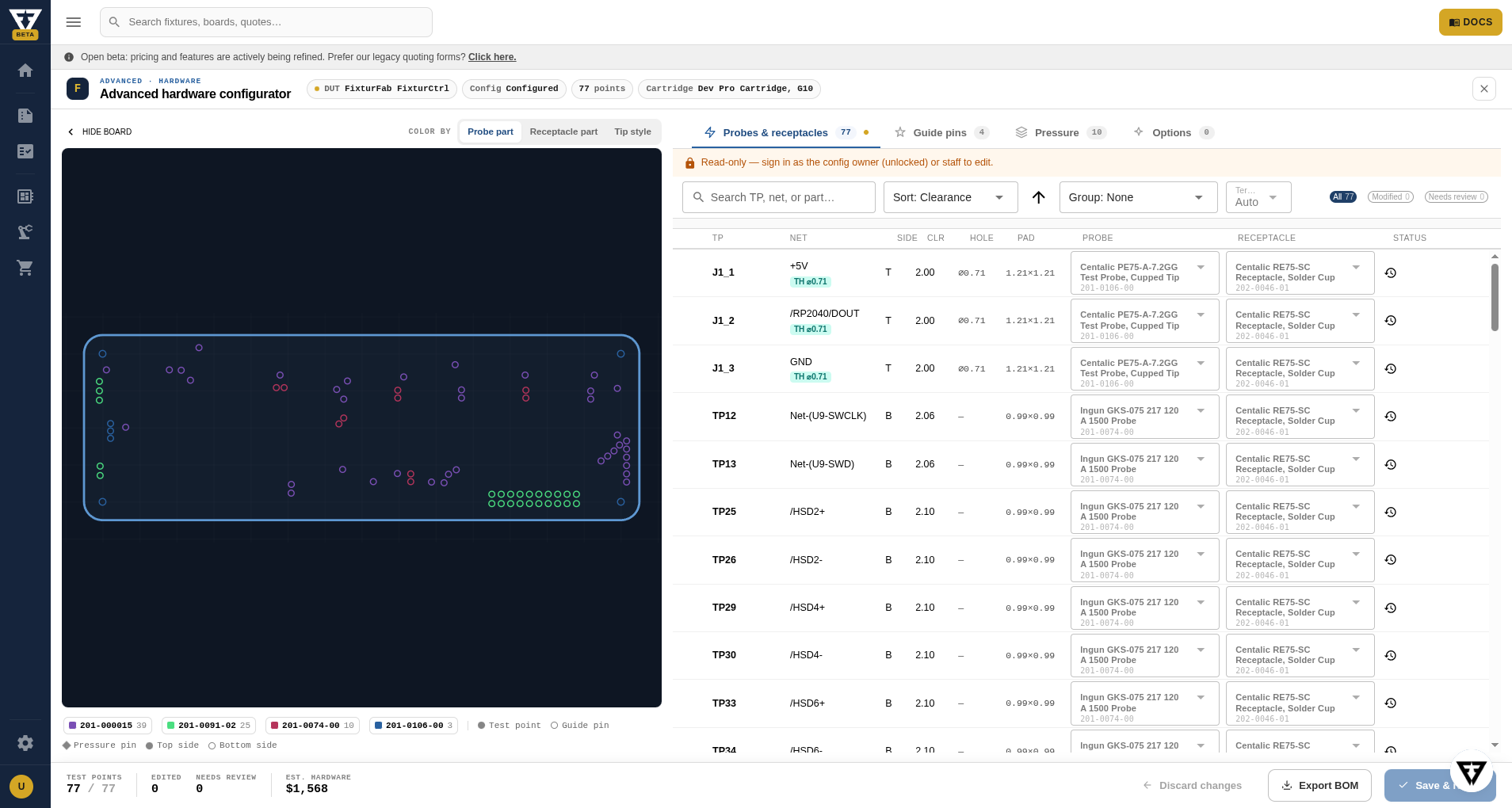Revert history icon for TP30 row
Viewport: 1512px width, 808px height.
click(x=1391, y=656)
